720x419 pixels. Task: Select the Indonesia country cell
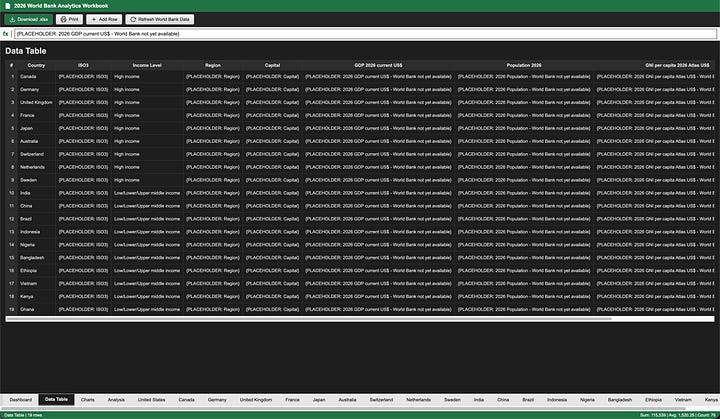37,232
